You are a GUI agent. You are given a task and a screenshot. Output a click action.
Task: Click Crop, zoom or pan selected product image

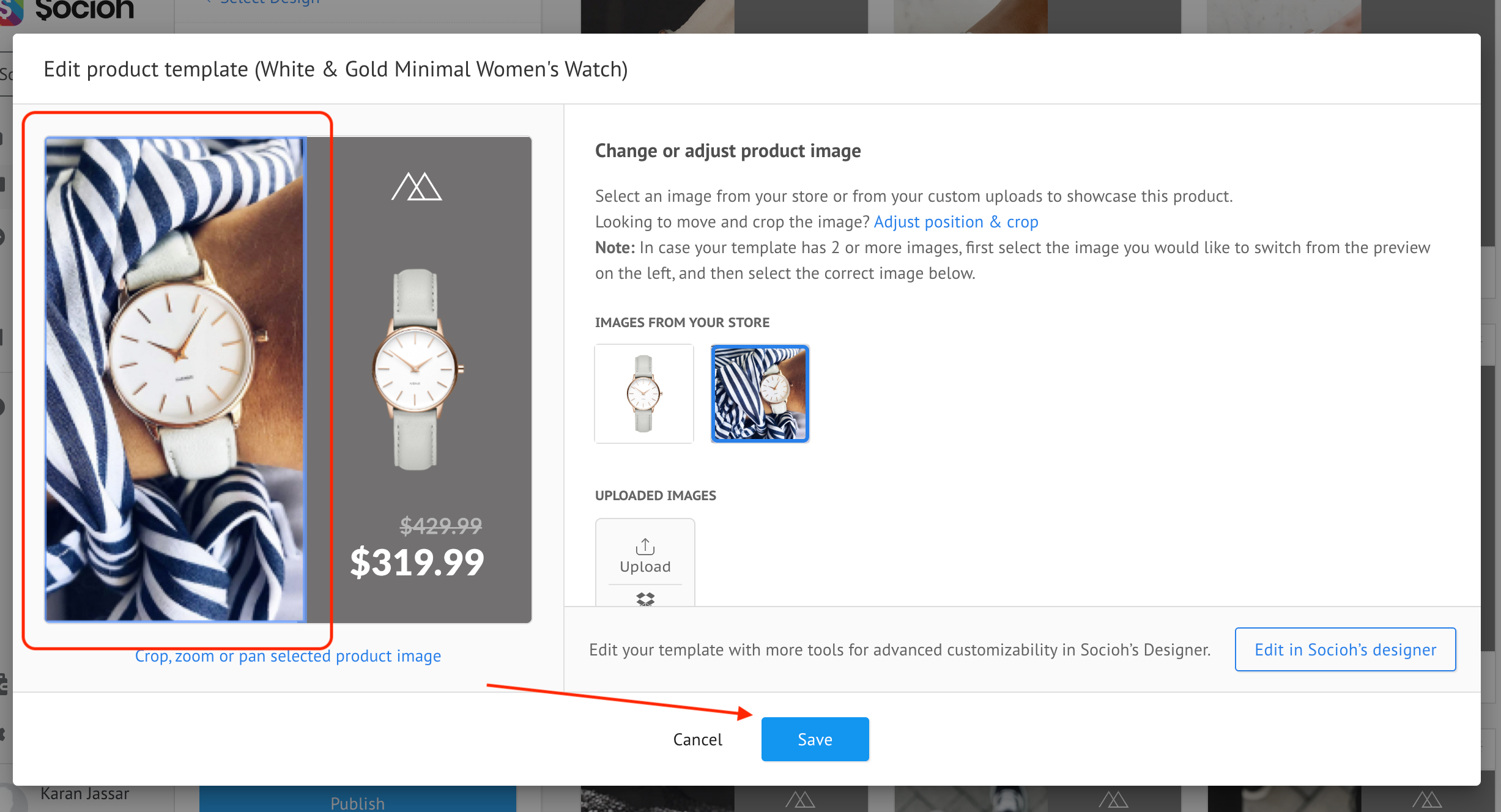click(x=287, y=656)
